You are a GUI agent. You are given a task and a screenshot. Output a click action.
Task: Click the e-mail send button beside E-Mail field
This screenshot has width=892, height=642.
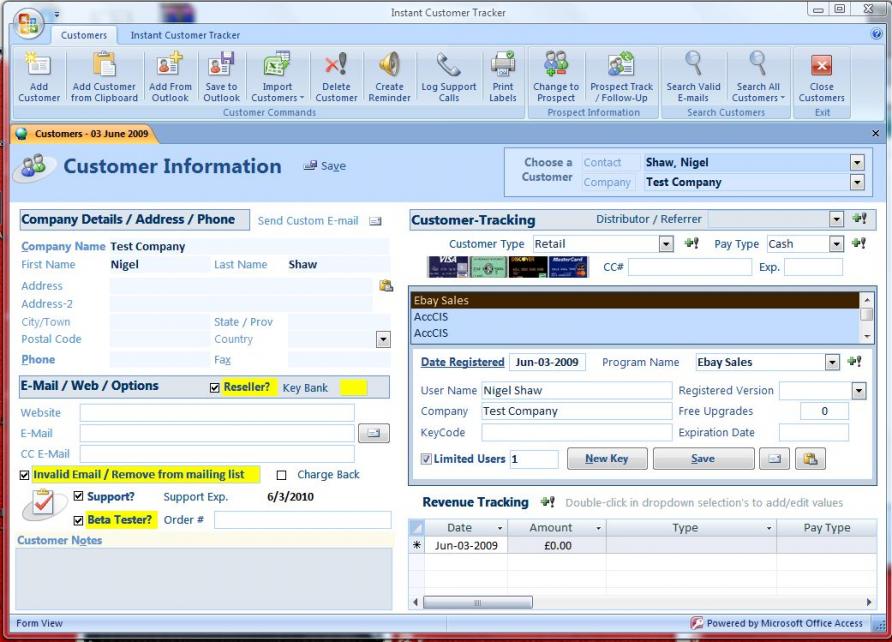pos(374,433)
